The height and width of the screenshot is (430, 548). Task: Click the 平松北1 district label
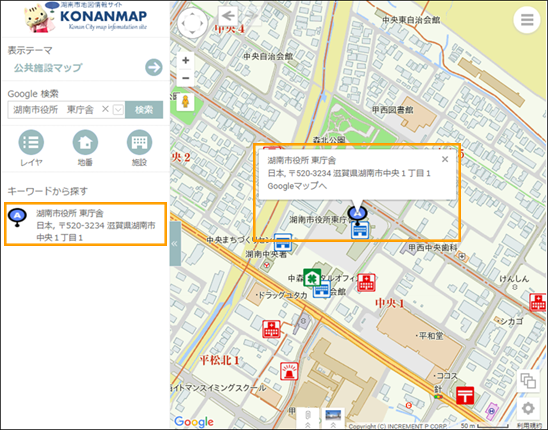pyautogui.click(x=219, y=360)
